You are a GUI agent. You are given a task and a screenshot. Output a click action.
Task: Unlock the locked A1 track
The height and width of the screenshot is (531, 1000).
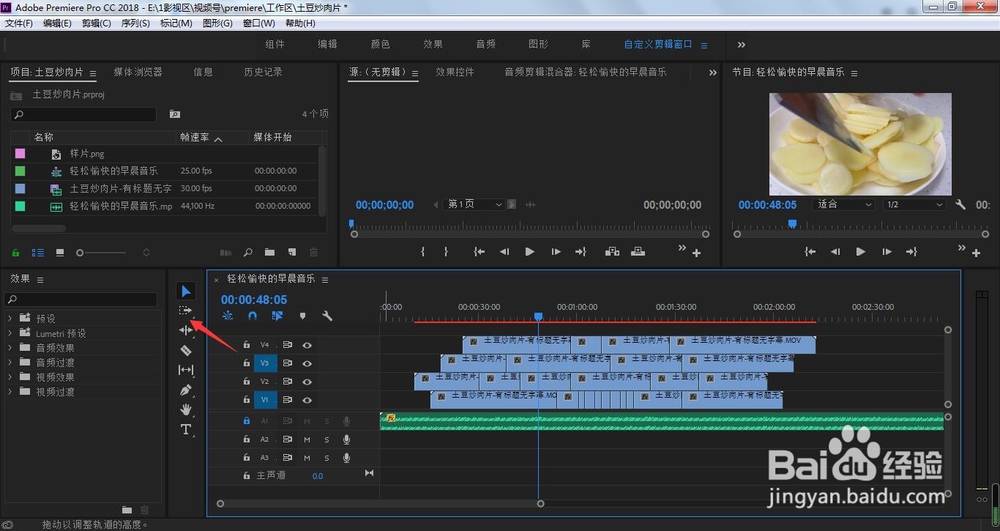[x=246, y=421]
